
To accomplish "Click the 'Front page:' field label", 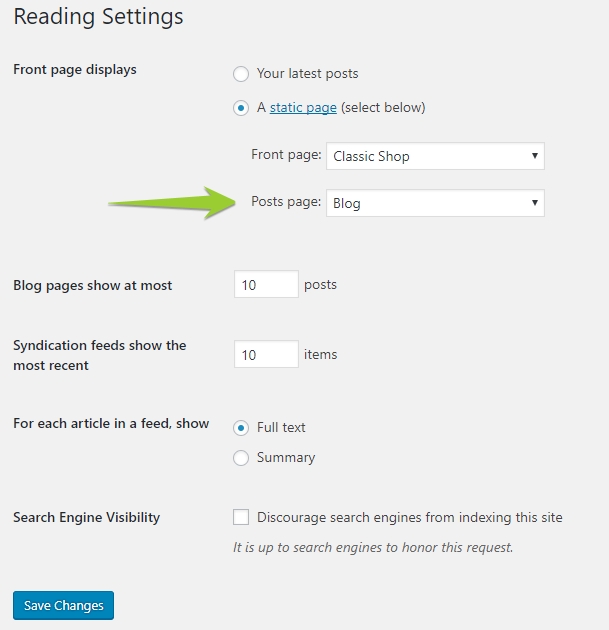I will click(x=286, y=156).
